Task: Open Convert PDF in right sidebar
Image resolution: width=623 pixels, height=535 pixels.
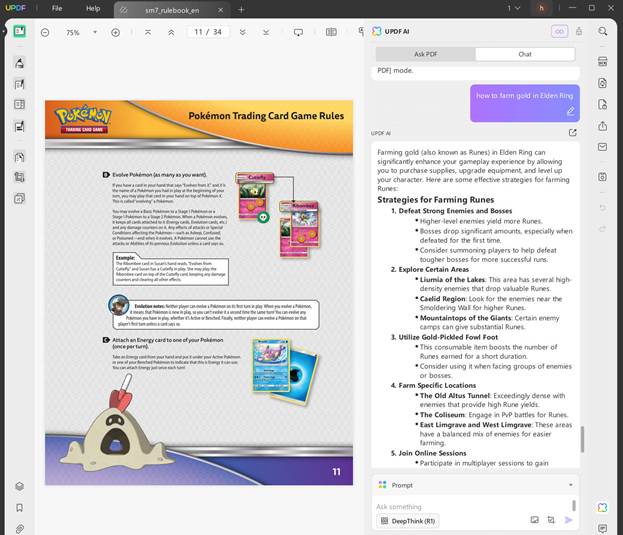Action: point(602,83)
